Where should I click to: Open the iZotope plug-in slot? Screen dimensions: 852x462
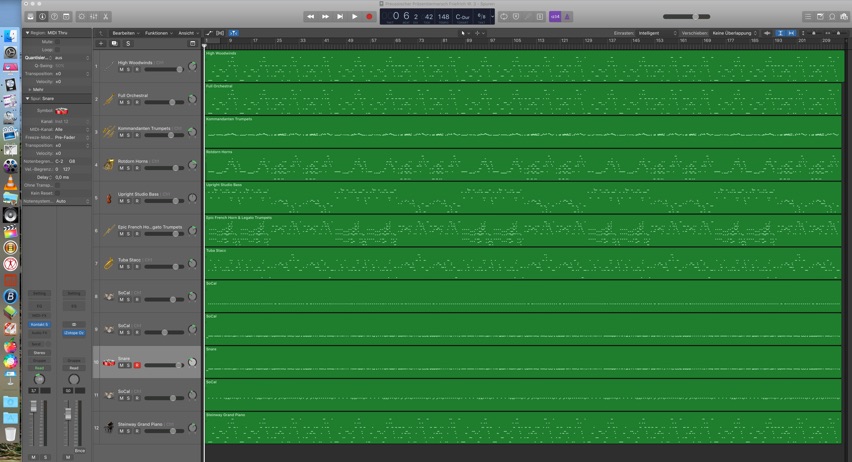tap(74, 333)
